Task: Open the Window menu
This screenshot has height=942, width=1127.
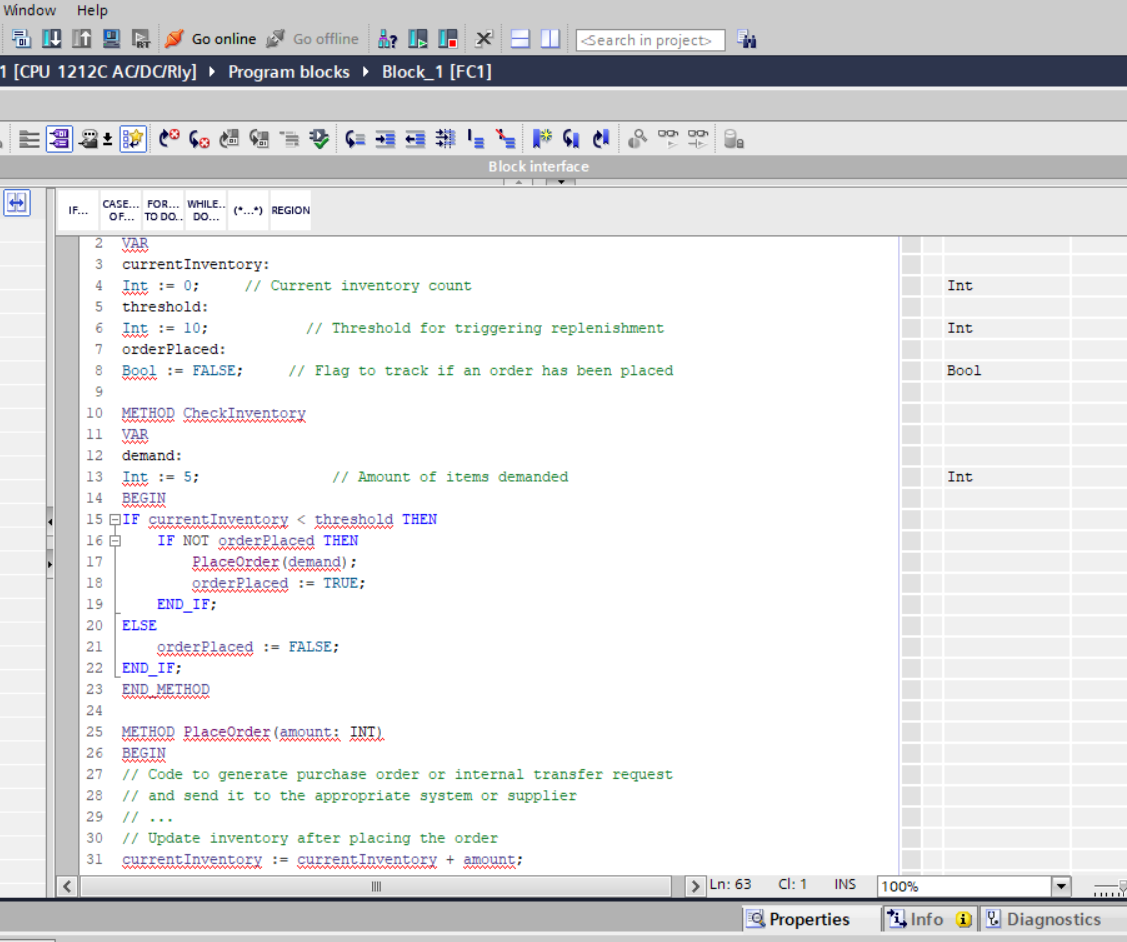Action: point(29,10)
